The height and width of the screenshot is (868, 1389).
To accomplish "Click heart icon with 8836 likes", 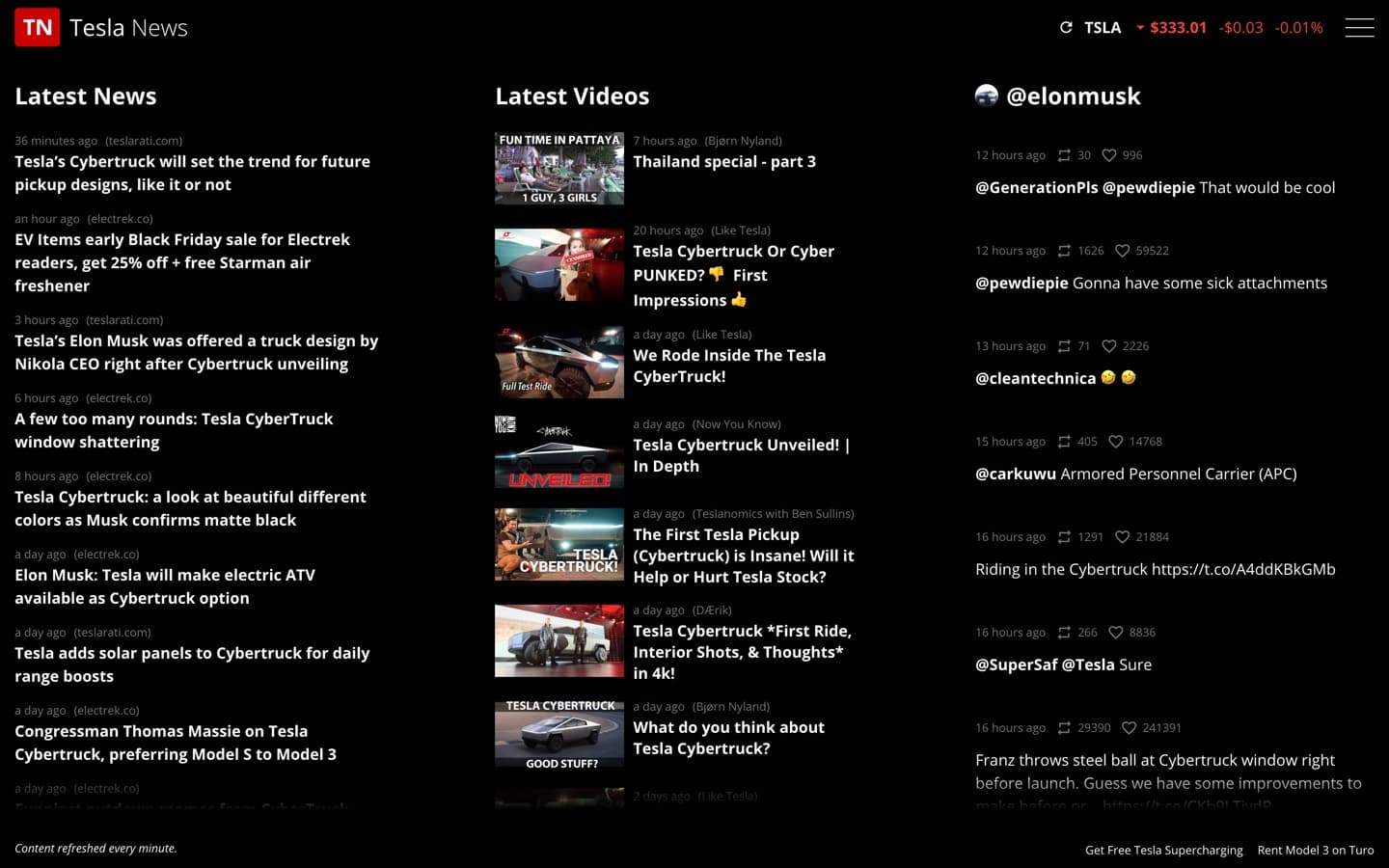I will [1116, 633].
